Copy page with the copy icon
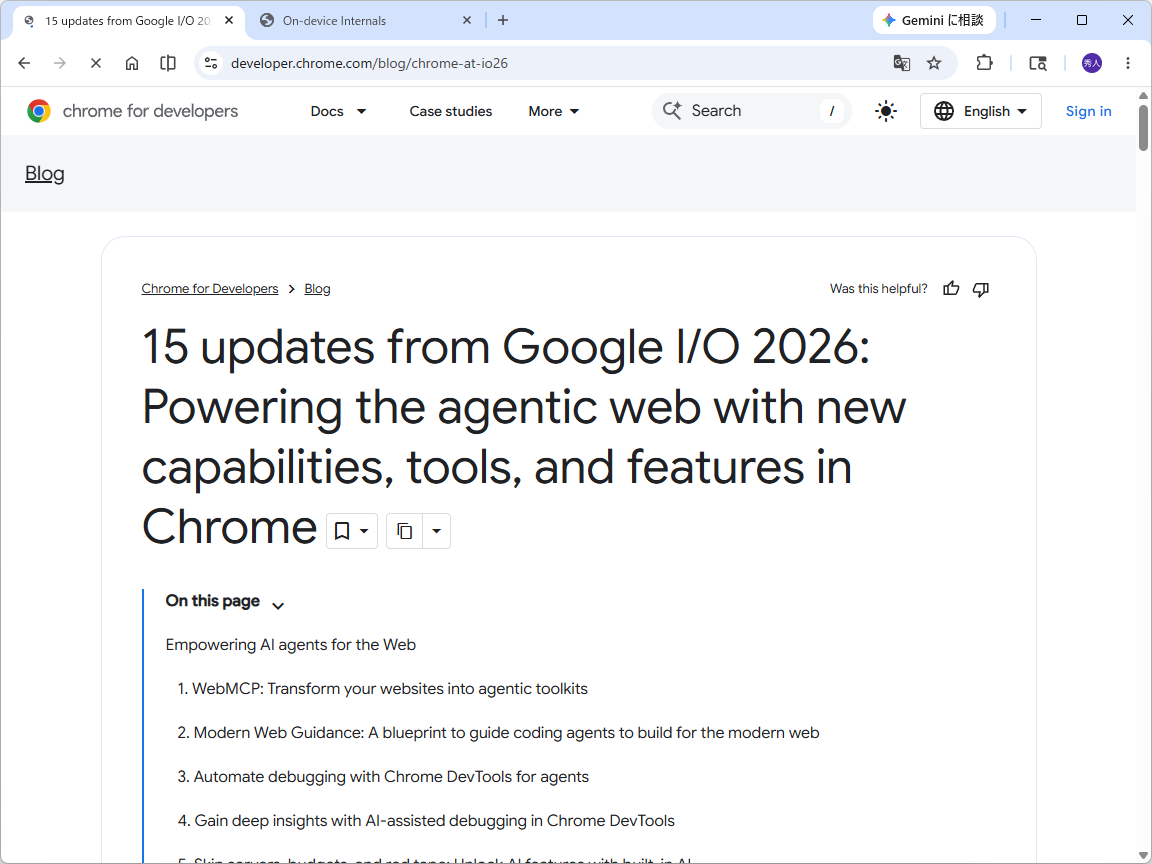The width and height of the screenshot is (1152, 864). point(404,530)
